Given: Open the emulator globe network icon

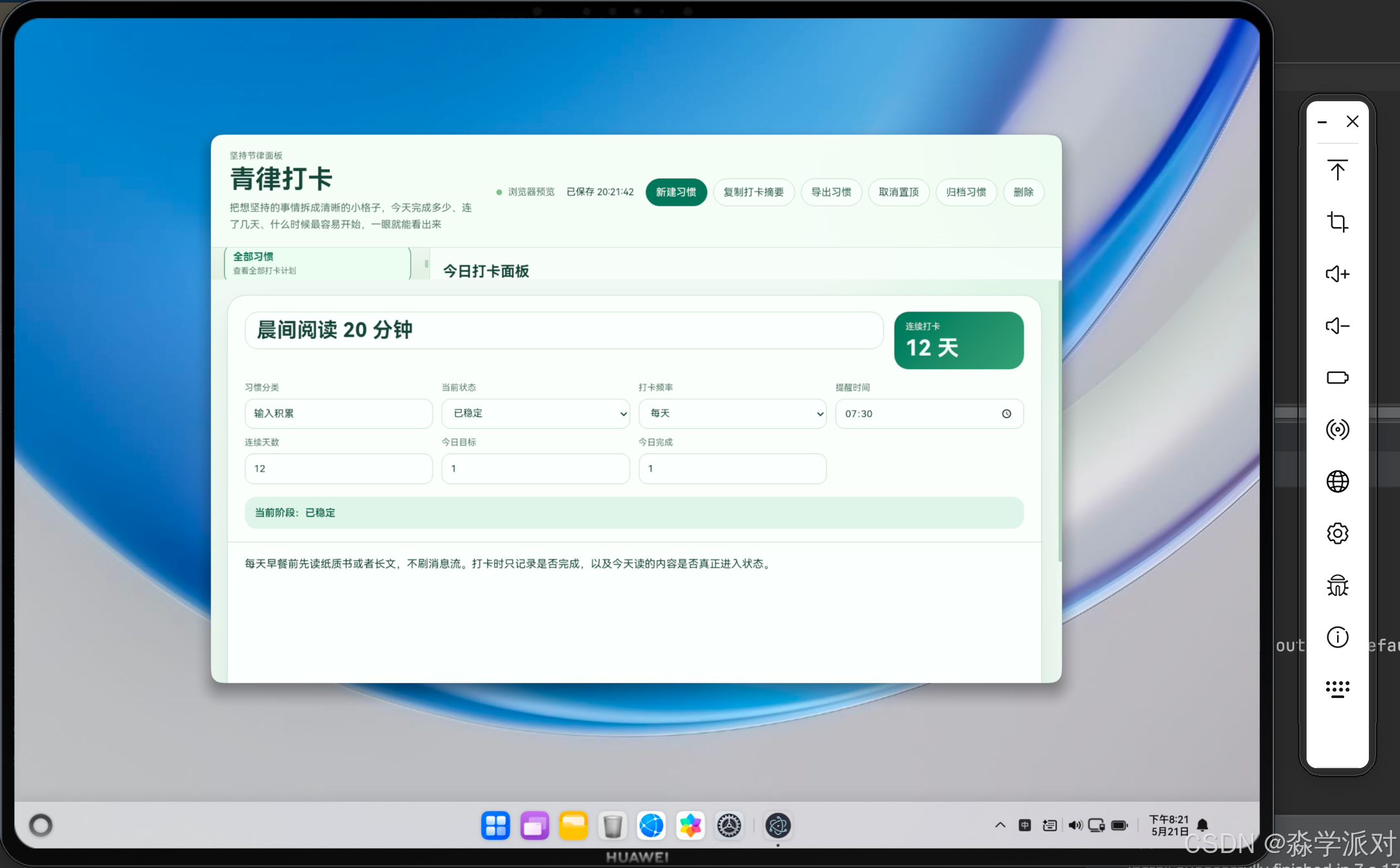Looking at the screenshot, I should 1337,481.
